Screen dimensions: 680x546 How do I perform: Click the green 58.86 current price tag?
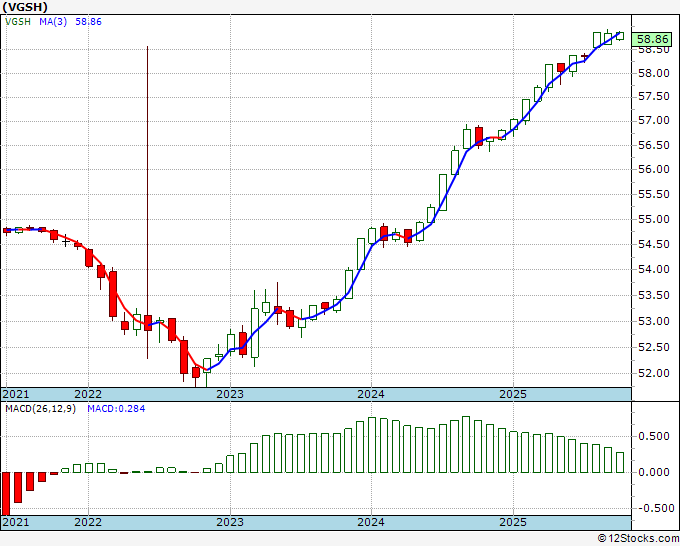(652, 39)
